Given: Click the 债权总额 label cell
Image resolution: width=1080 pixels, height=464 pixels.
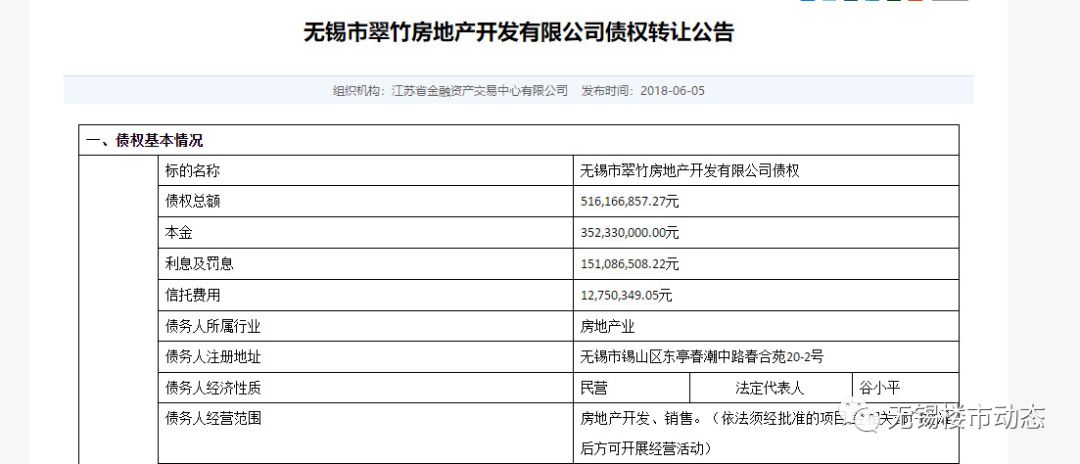Looking at the screenshot, I should (x=365, y=202).
